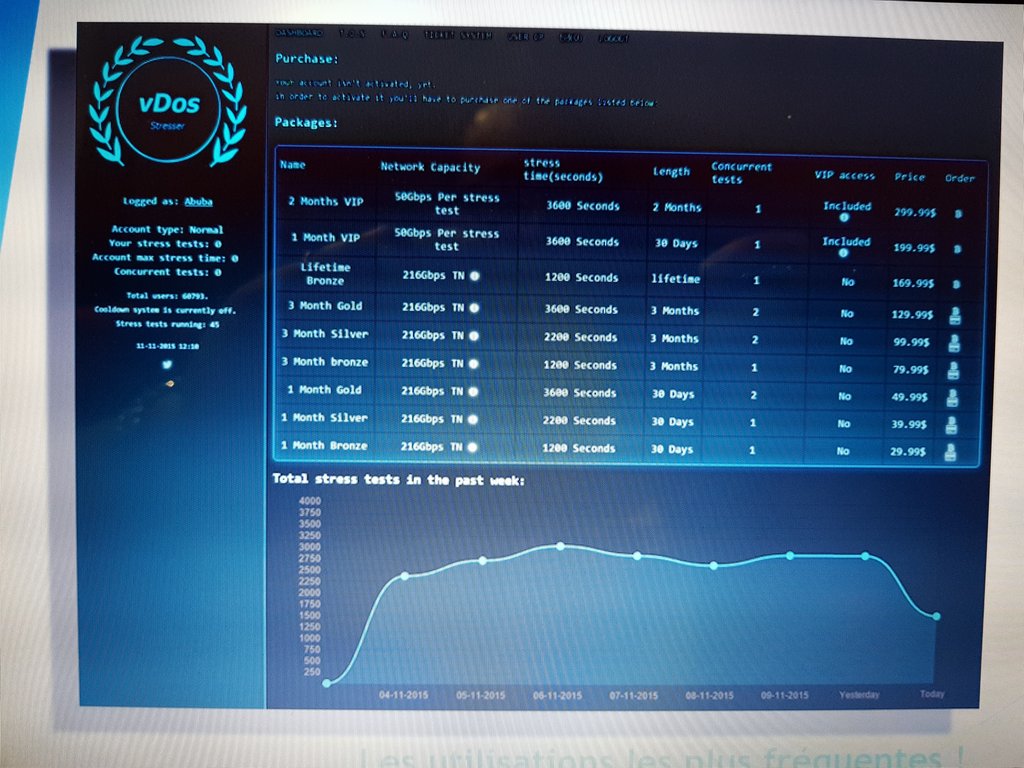Open the T.O.S menu item
1024x768 pixels.
pos(352,34)
